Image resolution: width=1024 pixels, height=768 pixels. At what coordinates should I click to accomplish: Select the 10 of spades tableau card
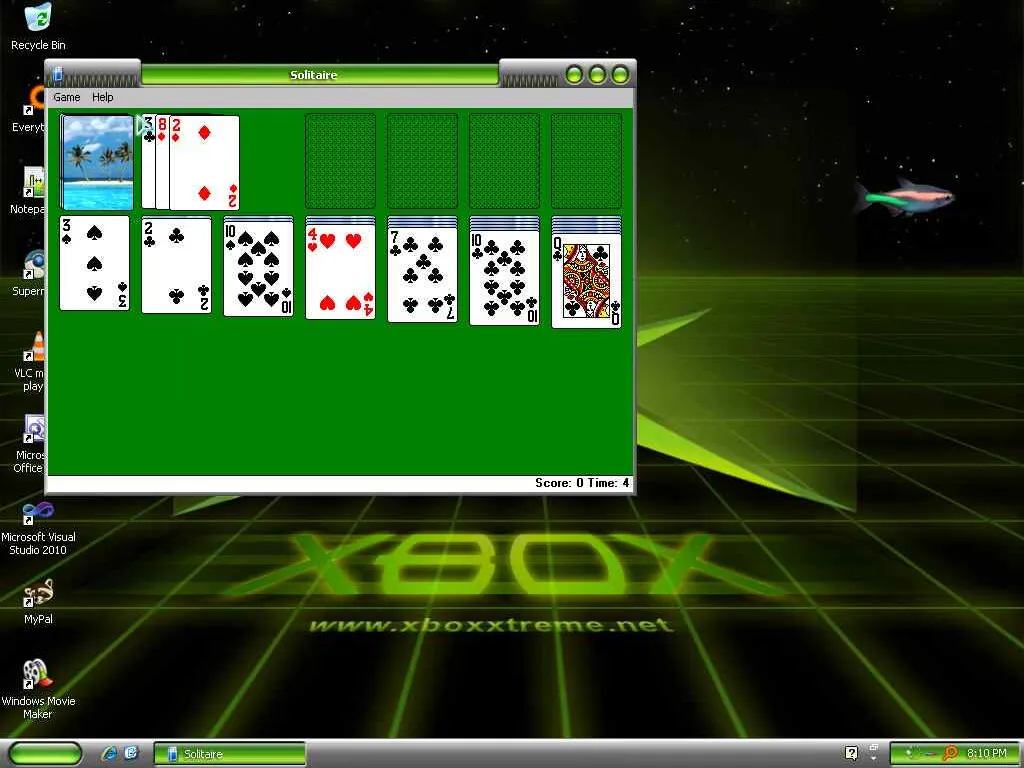[x=259, y=269]
